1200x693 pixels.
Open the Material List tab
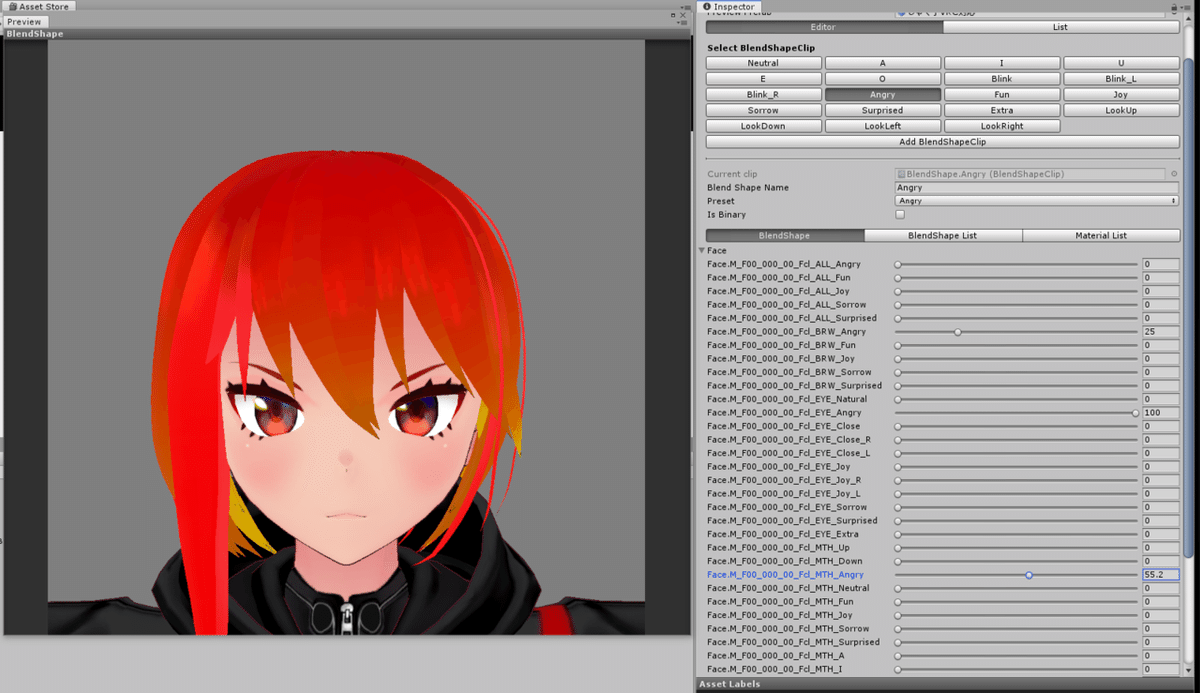(x=1101, y=236)
